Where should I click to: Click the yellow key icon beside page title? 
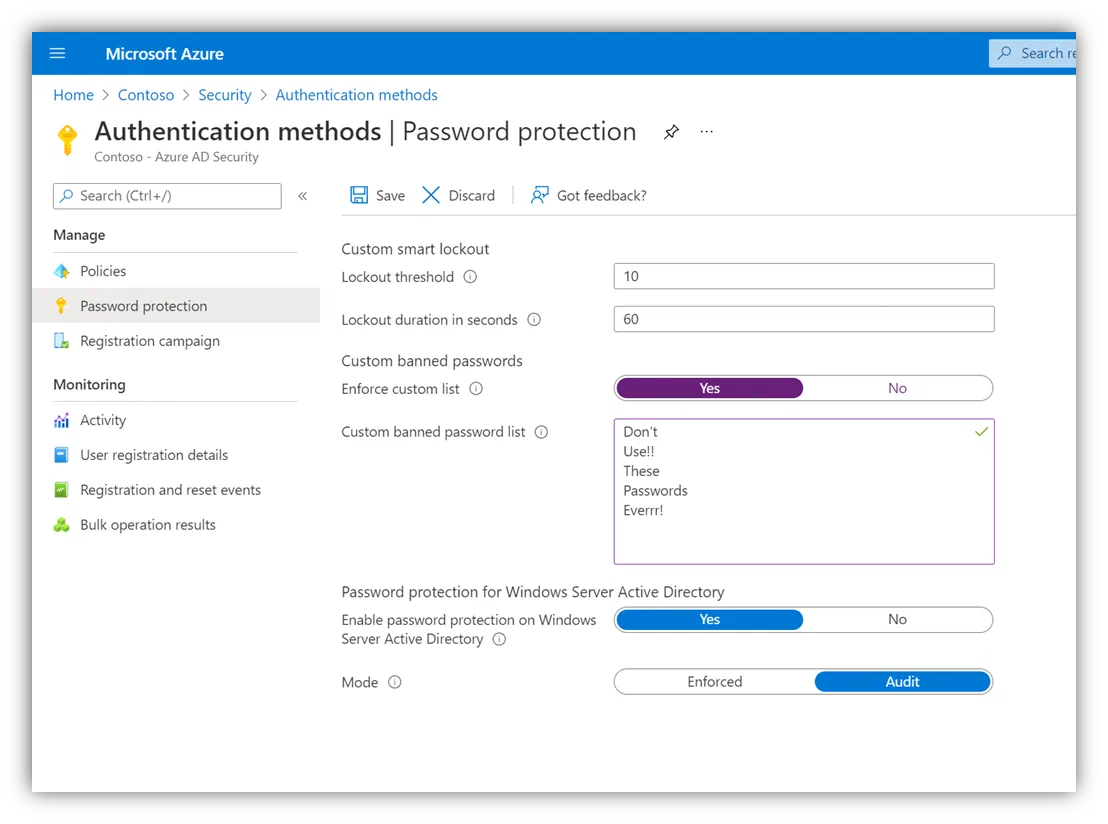point(67,139)
